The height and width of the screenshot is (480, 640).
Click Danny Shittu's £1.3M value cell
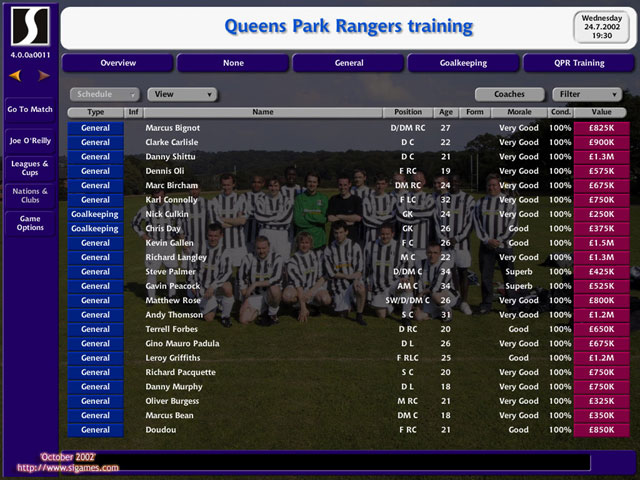tap(602, 157)
